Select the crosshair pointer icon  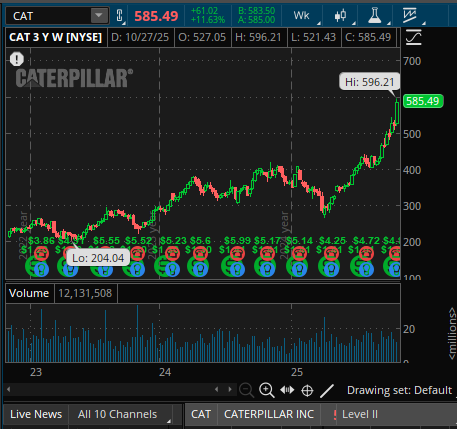pyautogui.click(x=307, y=390)
